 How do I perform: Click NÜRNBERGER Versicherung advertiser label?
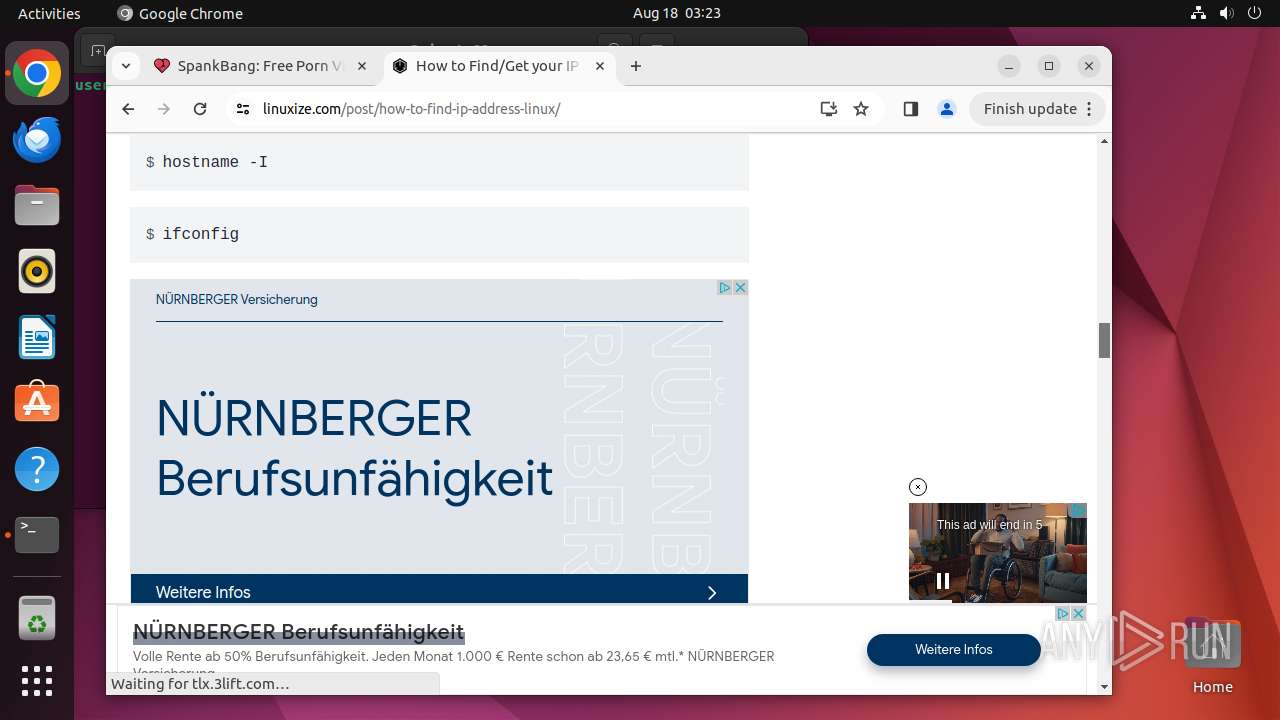pos(236,299)
